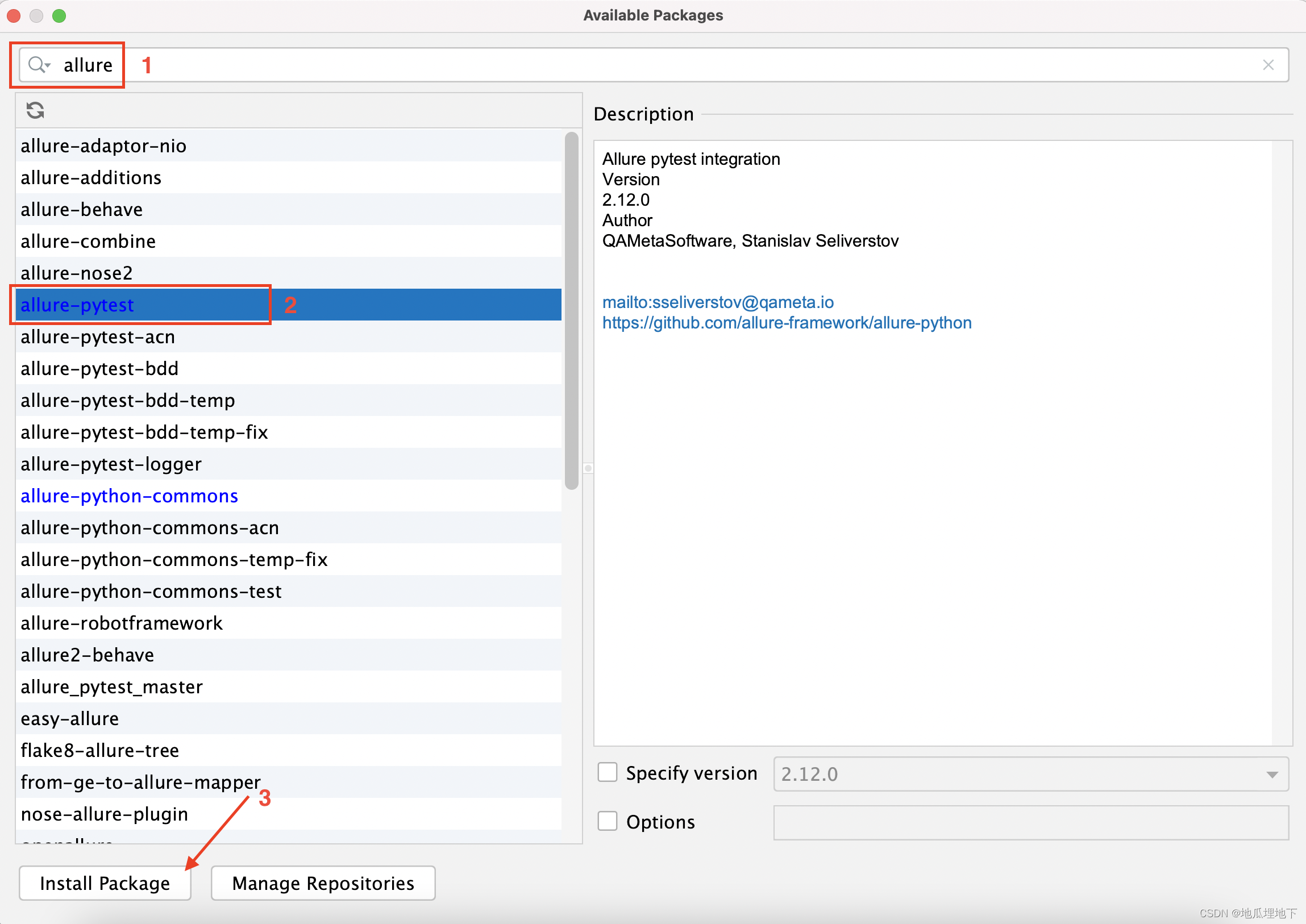Click the panel splitter handle dot
The width and height of the screenshot is (1306, 924).
tap(588, 468)
